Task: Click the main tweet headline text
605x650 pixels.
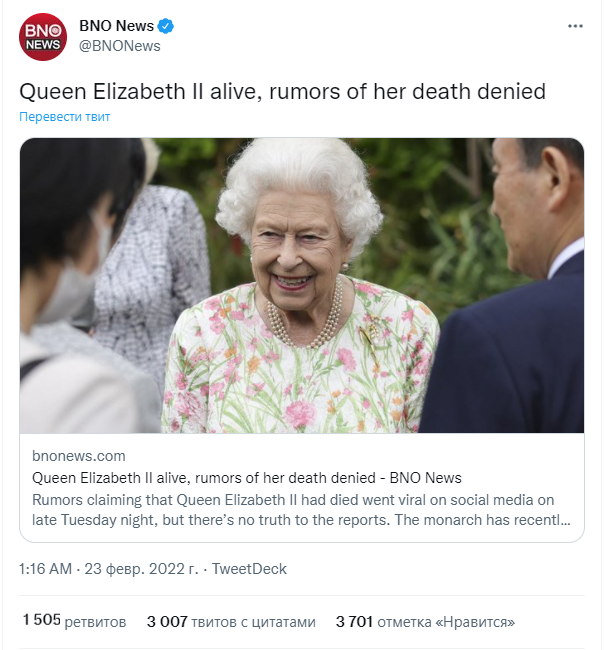Action: coord(283,91)
